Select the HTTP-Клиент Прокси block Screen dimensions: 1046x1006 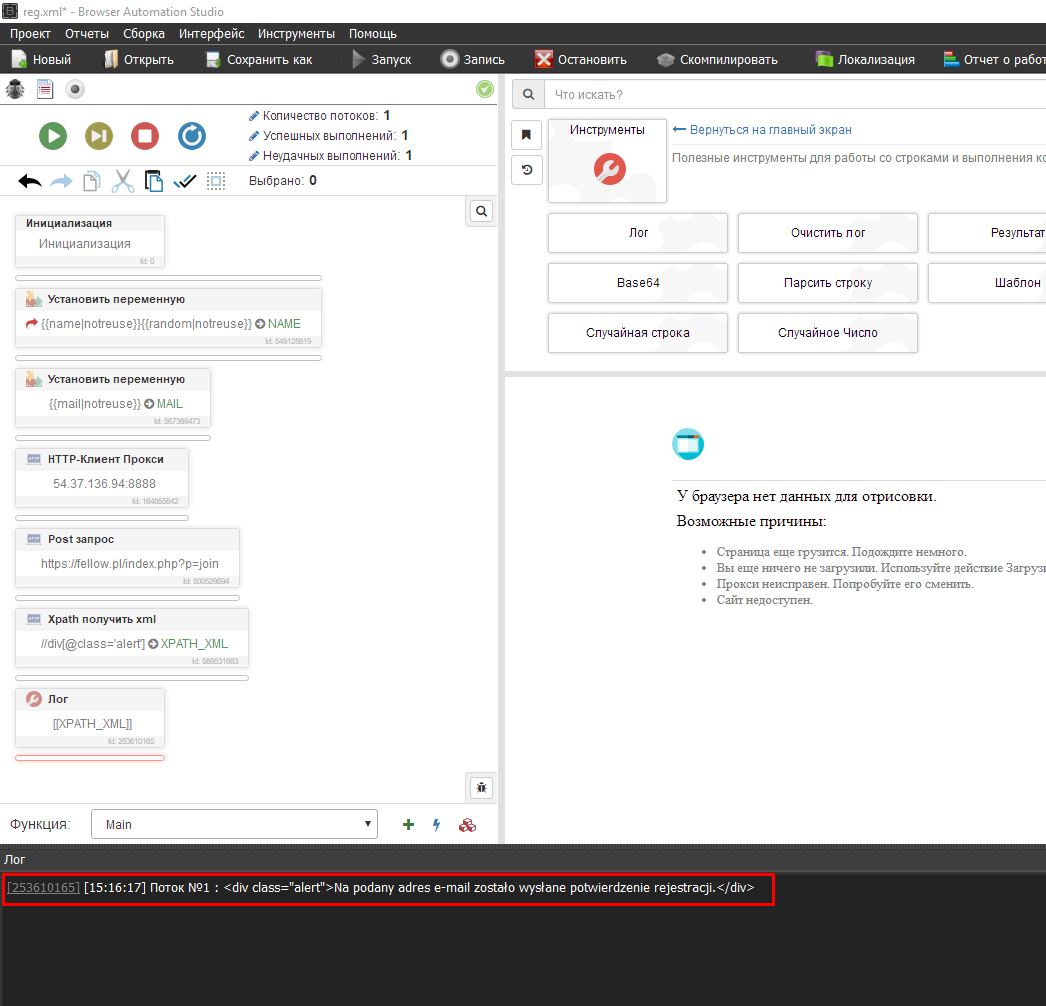[x=102, y=478]
